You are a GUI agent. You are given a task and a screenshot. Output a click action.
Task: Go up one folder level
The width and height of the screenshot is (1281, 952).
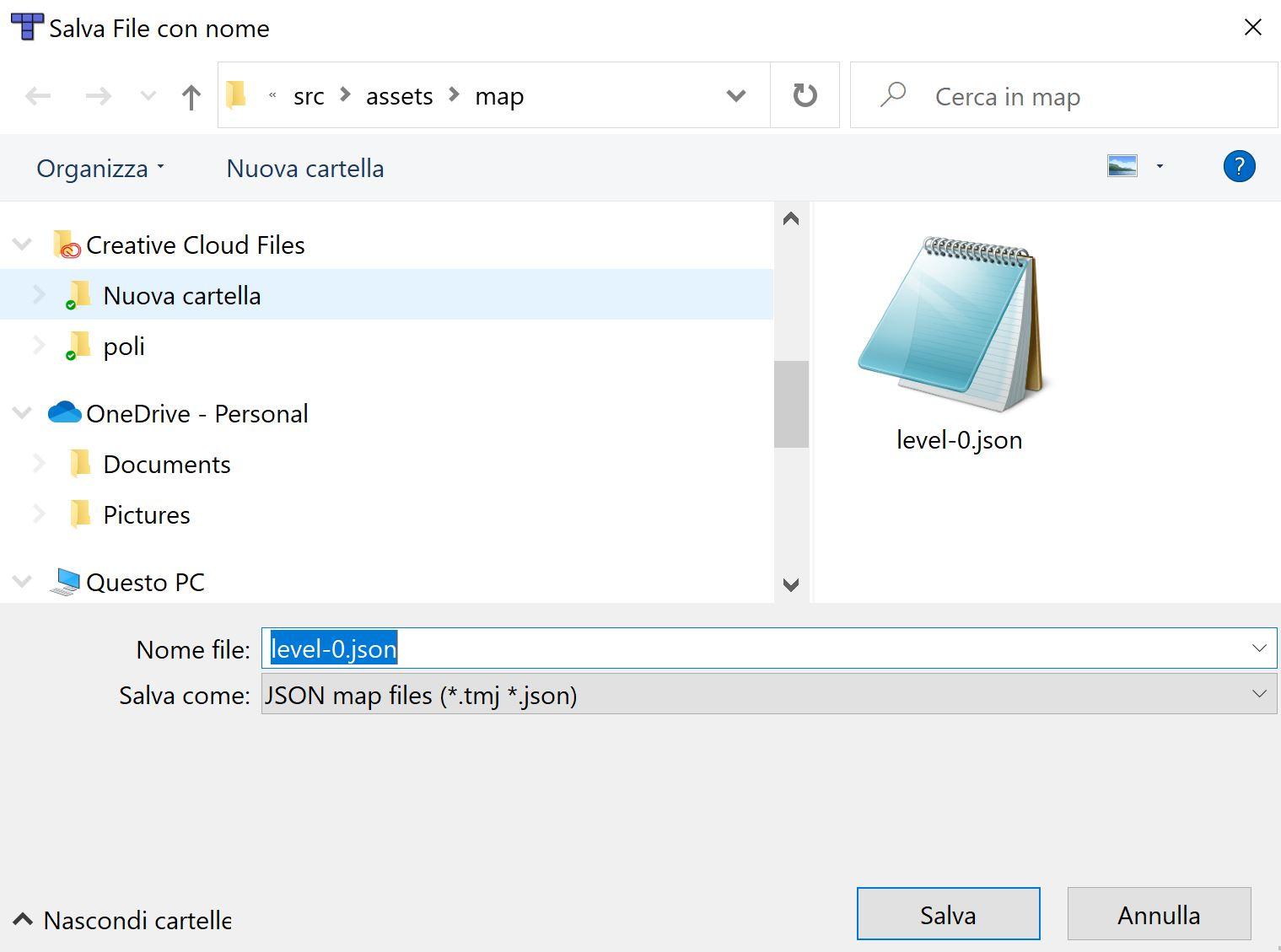(x=191, y=97)
